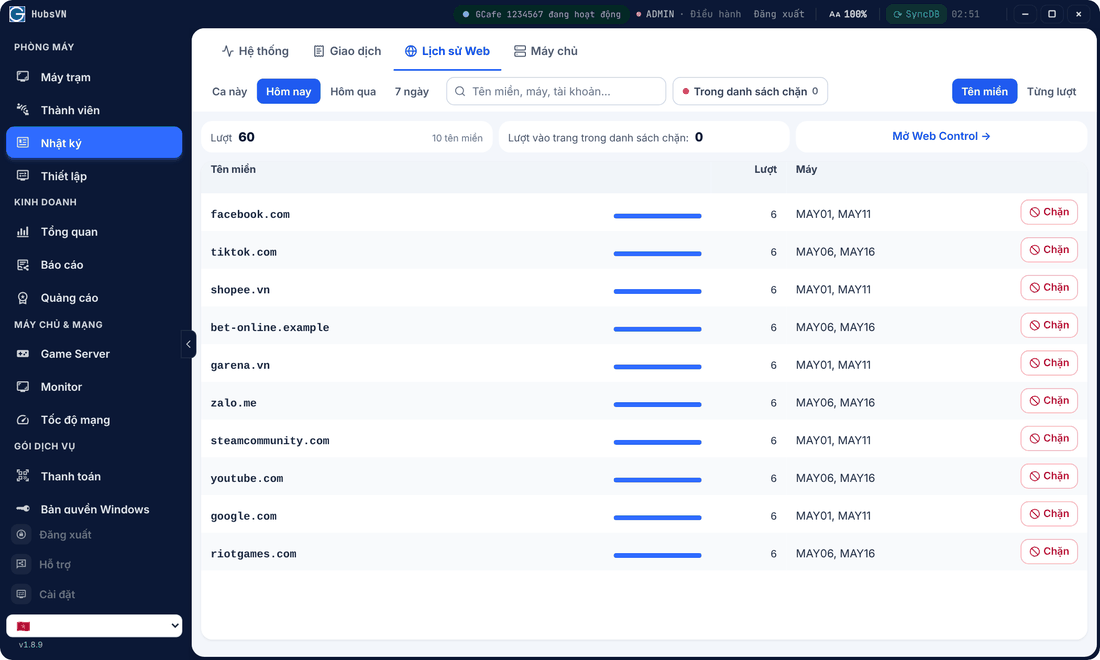Image resolution: width=1100 pixels, height=660 pixels.
Task: Open Cài đặt settings
Action: 94,594
